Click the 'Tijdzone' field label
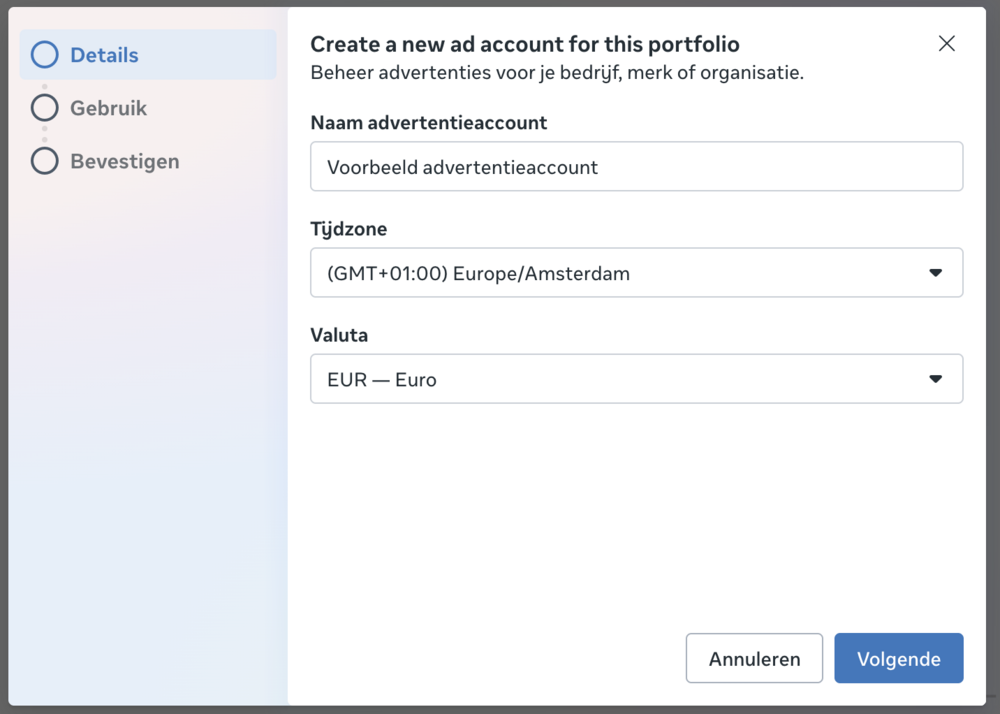 tap(348, 229)
